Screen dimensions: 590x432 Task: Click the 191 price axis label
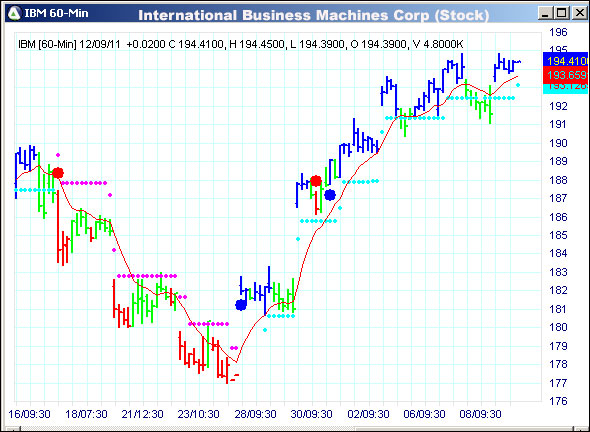pos(558,125)
